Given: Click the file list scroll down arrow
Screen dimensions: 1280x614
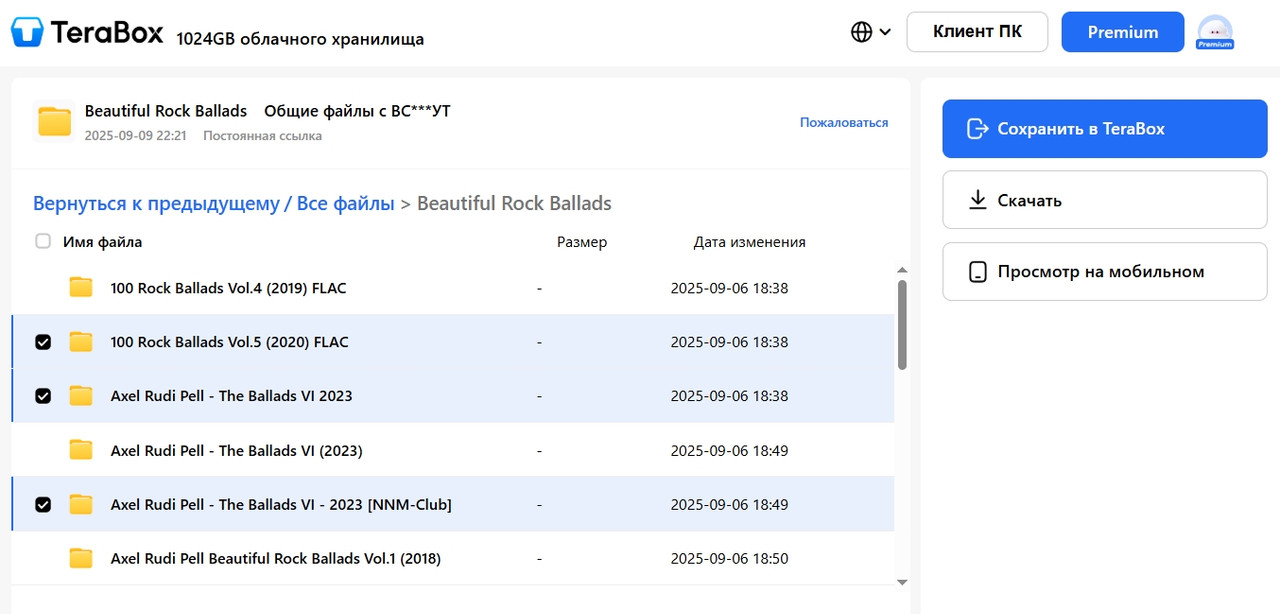Looking at the screenshot, I should (902, 581).
